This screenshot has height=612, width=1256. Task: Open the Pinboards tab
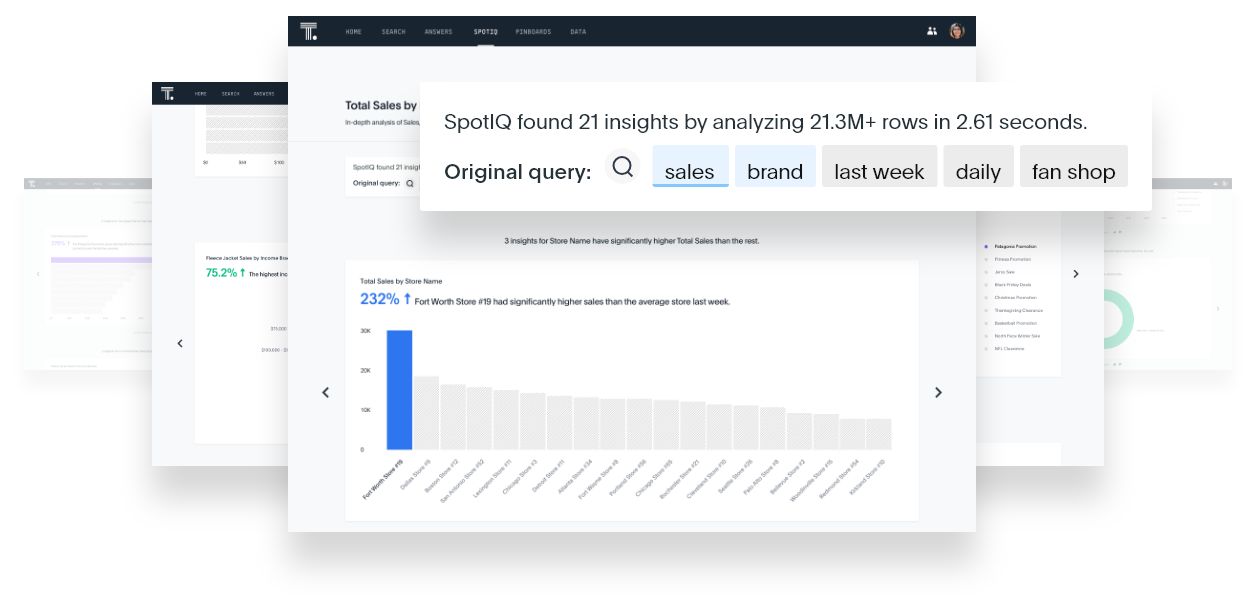click(533, 32)
